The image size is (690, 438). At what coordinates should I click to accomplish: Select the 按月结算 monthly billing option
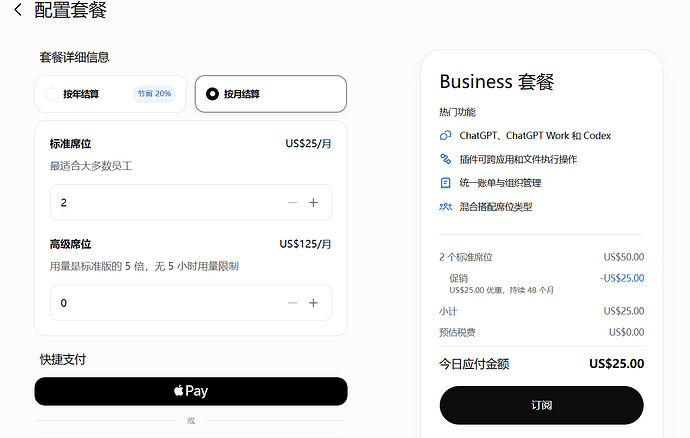pos(271,94)
